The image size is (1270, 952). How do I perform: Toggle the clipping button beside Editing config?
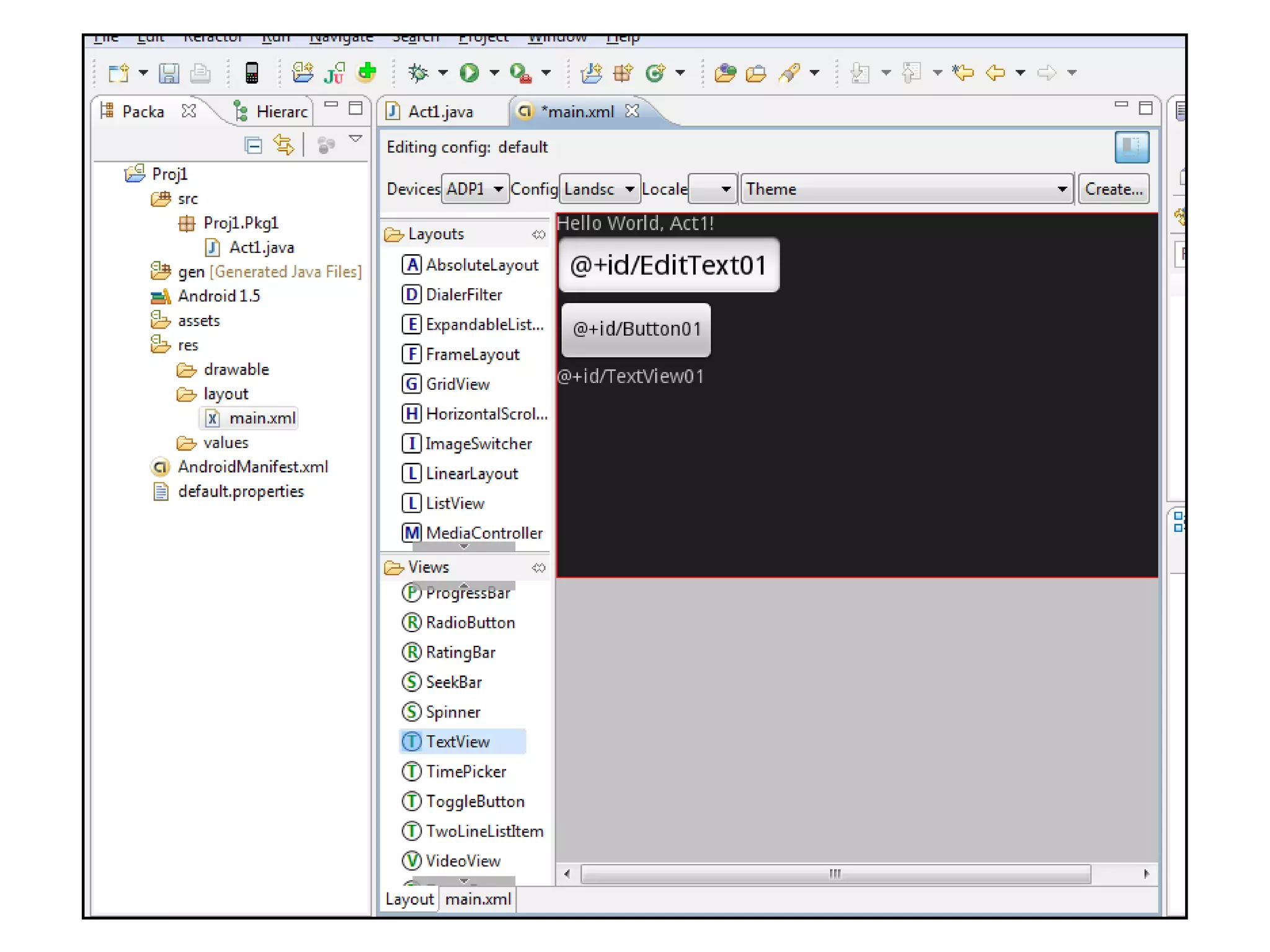pyautogui.click(x=1131, y=148)
